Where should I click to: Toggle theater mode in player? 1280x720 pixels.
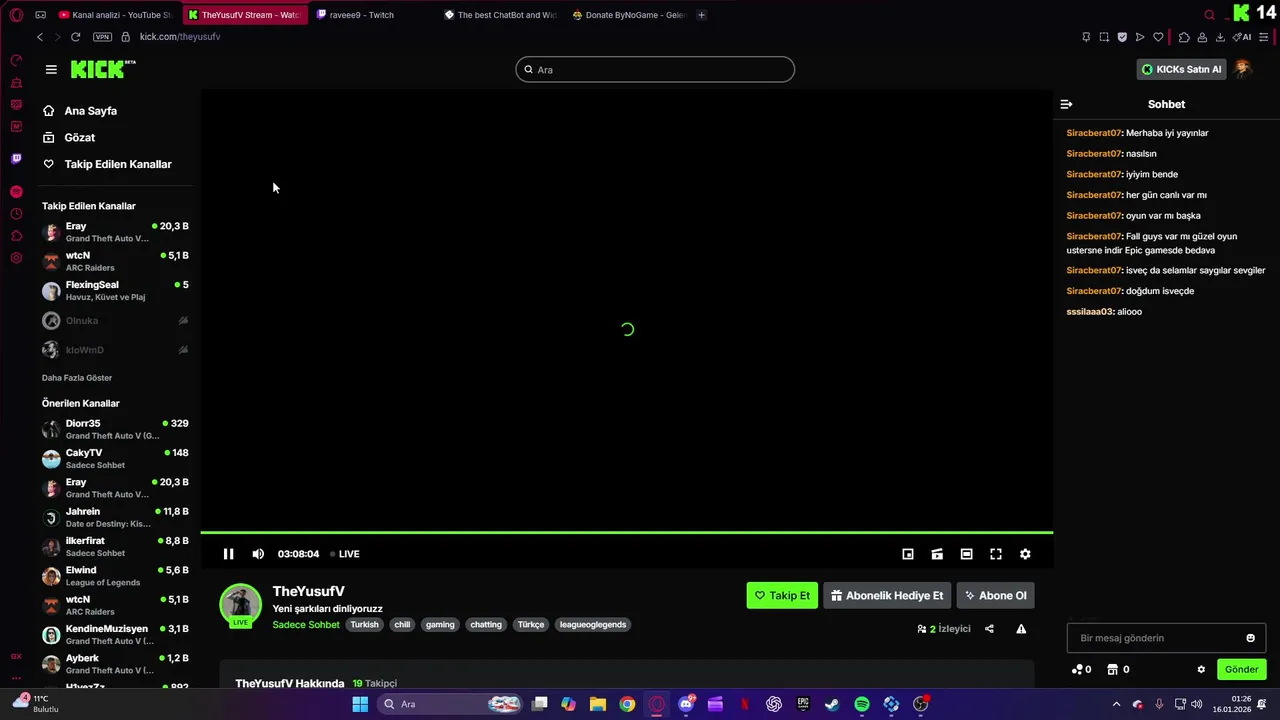[x=966, y=554]
